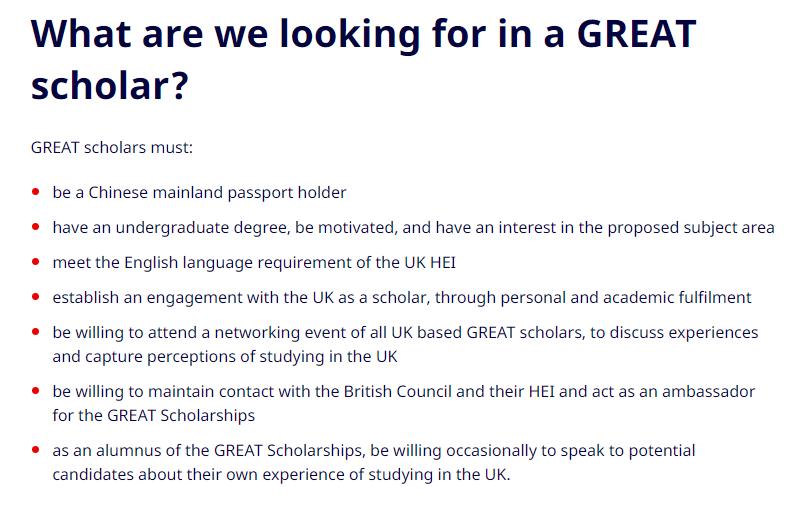The image size is (801, 515).
Task: Click the heading 'What are we looking for'
Action: tap(363, 34)
